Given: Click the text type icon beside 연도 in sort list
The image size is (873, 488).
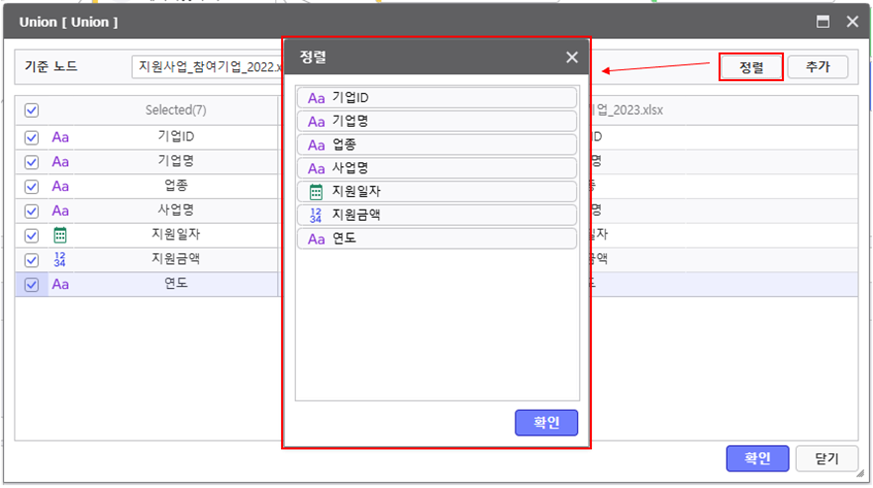Looking at the screenshot, I should click(x=316, y=239).
